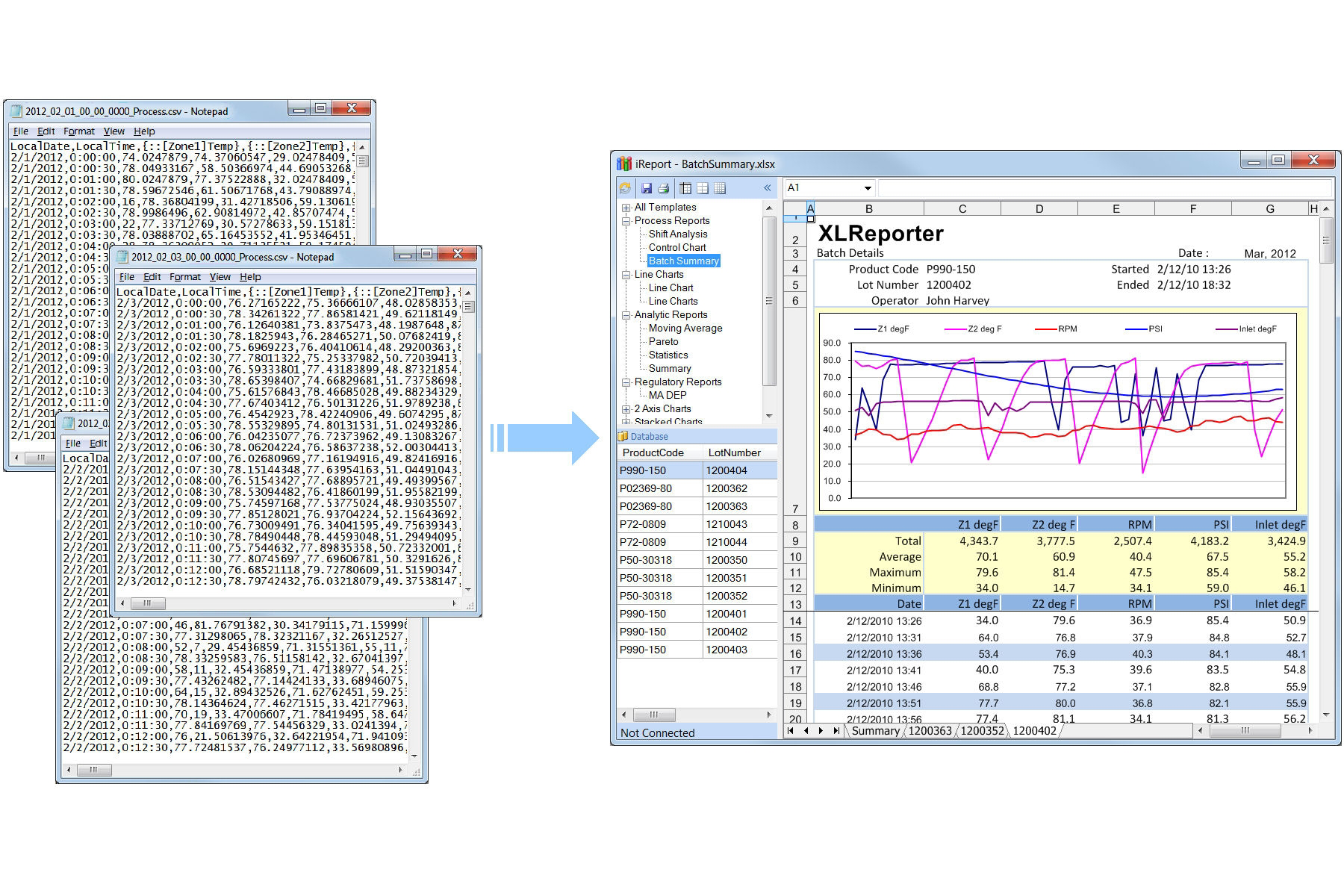Expand the All Templates tree node
The image size is (1344, 896).
626,207
